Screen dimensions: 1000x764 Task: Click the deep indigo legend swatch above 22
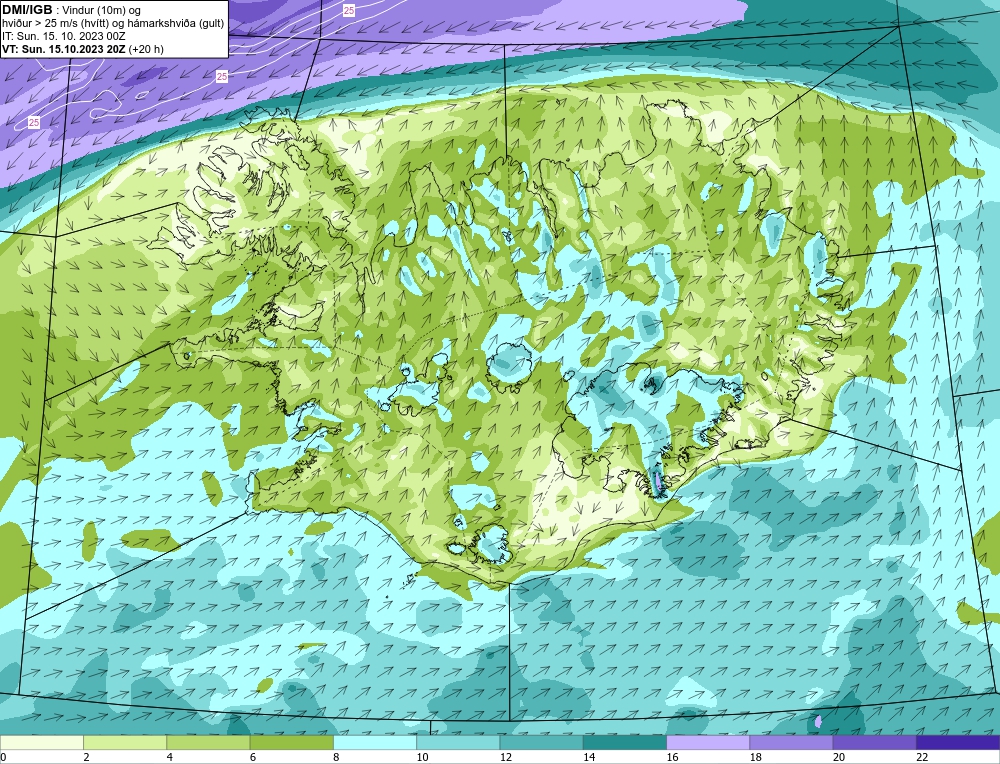click(x=958, y=742)
